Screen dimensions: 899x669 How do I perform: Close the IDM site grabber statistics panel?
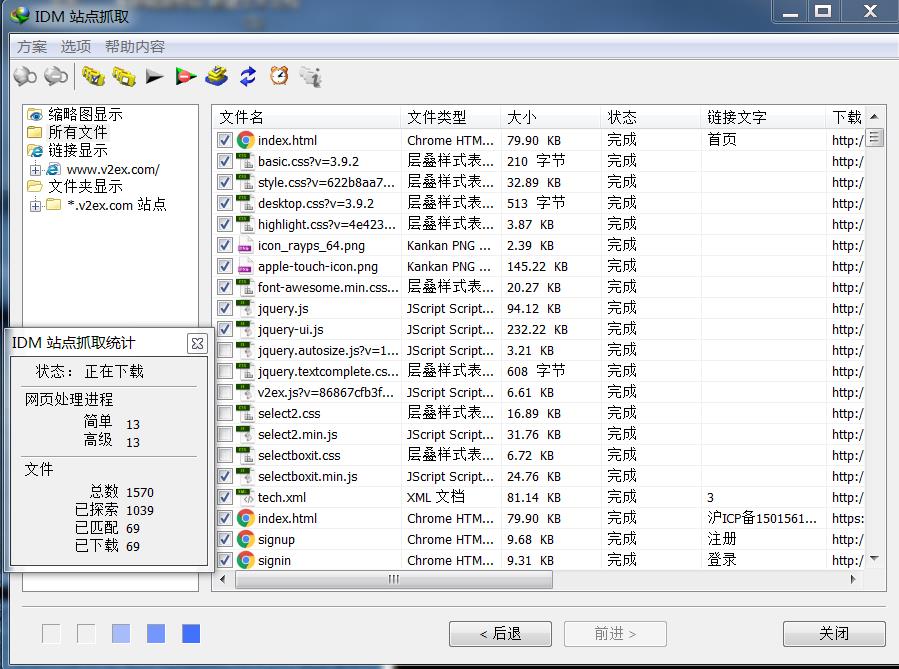tap(197, 343)
